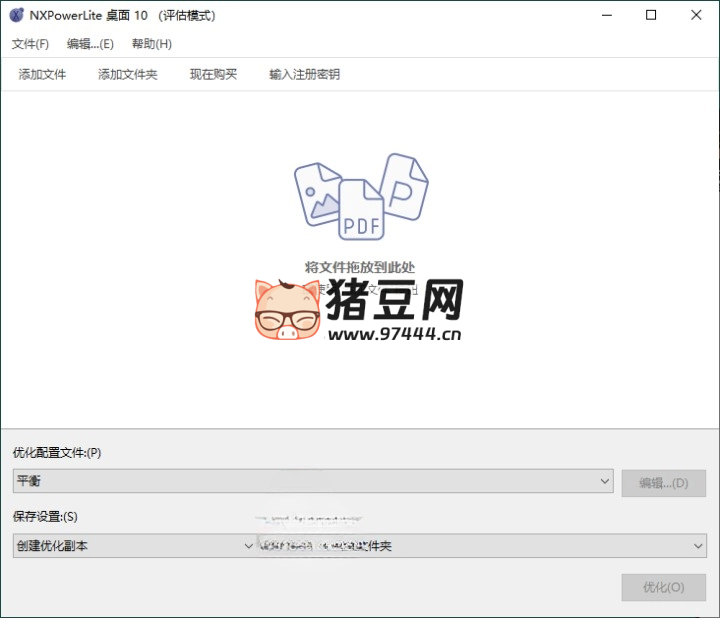Click 添加文件夹 in the toolbar
Screen dimensions: 720x618
[128, 74]
